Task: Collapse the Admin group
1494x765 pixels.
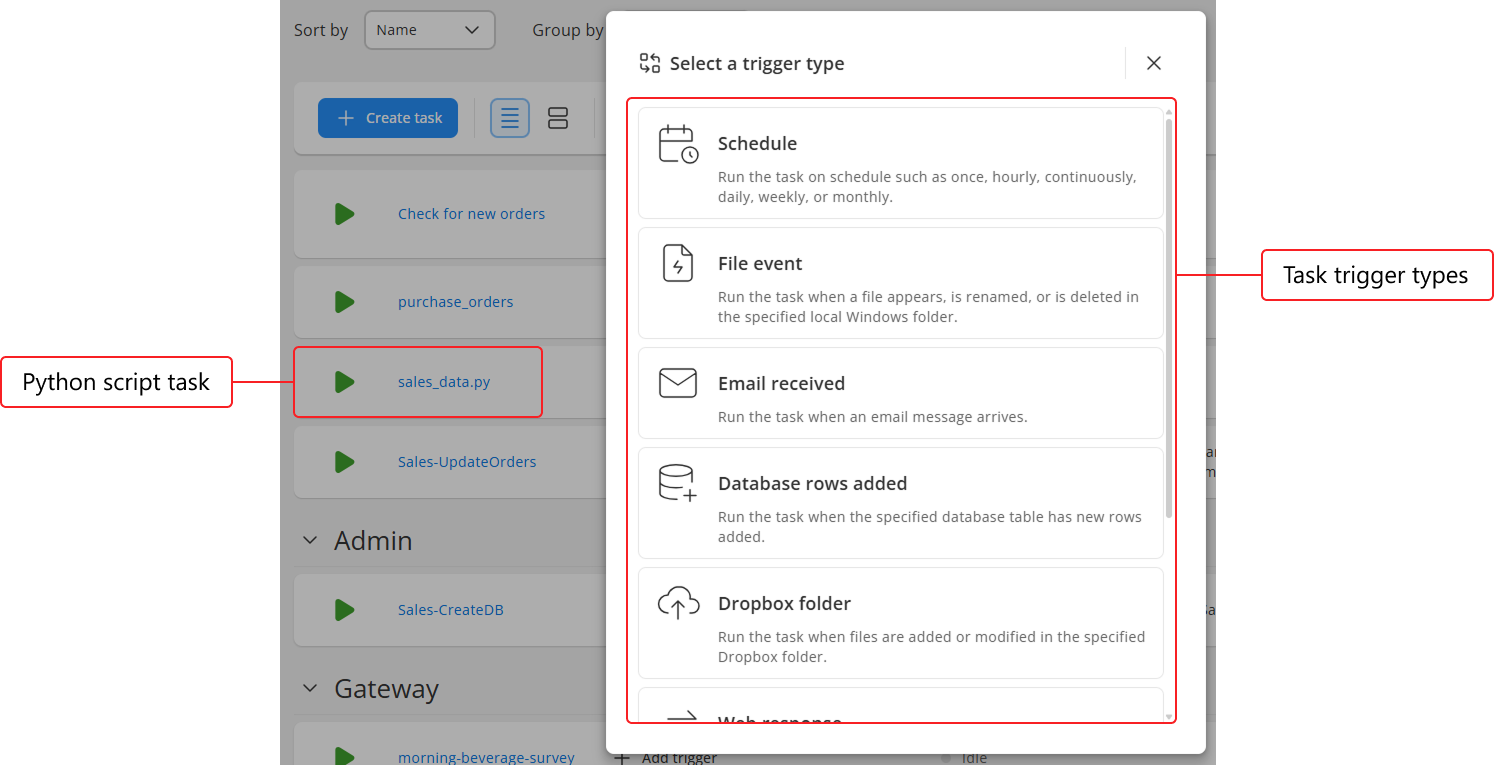Action: [311, 541]
